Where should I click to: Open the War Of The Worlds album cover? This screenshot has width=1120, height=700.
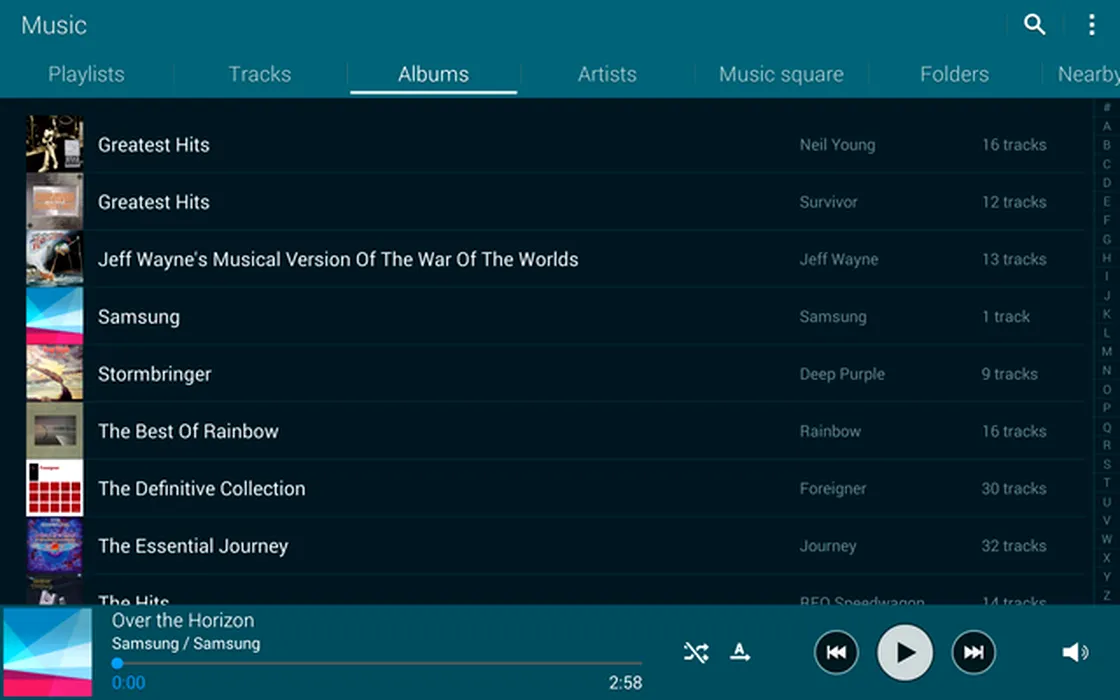coord(54,259)
